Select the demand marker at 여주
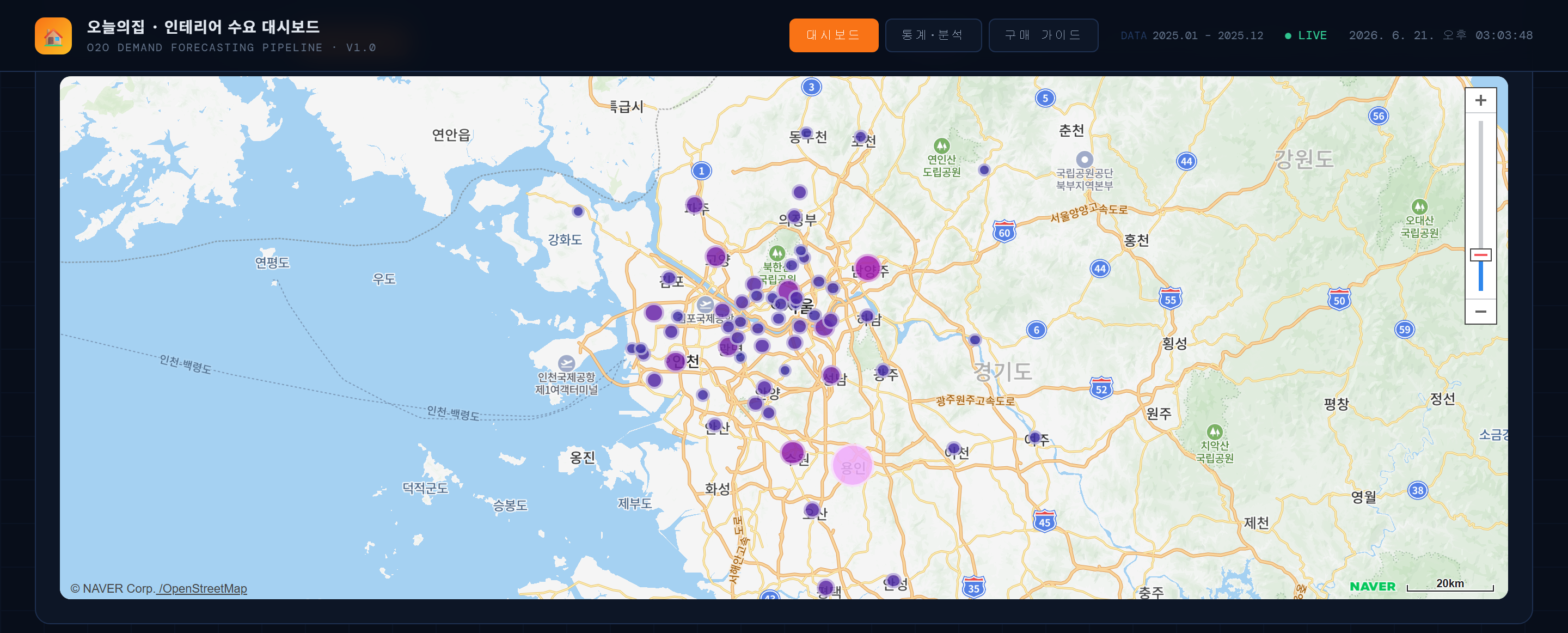Screen dimensions: 1568x633 coord(1034,437)
